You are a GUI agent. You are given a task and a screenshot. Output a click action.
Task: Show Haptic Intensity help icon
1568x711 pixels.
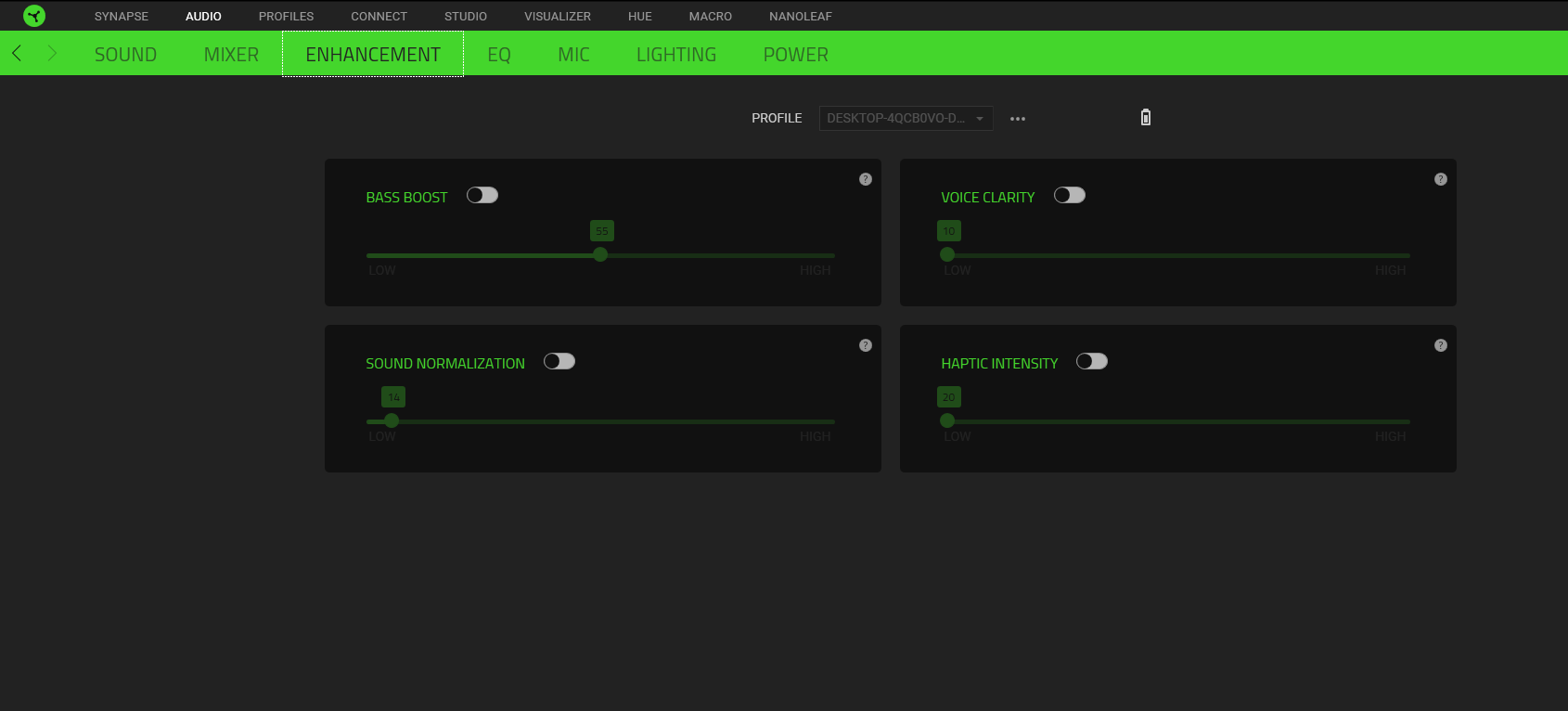[1441, 345]
